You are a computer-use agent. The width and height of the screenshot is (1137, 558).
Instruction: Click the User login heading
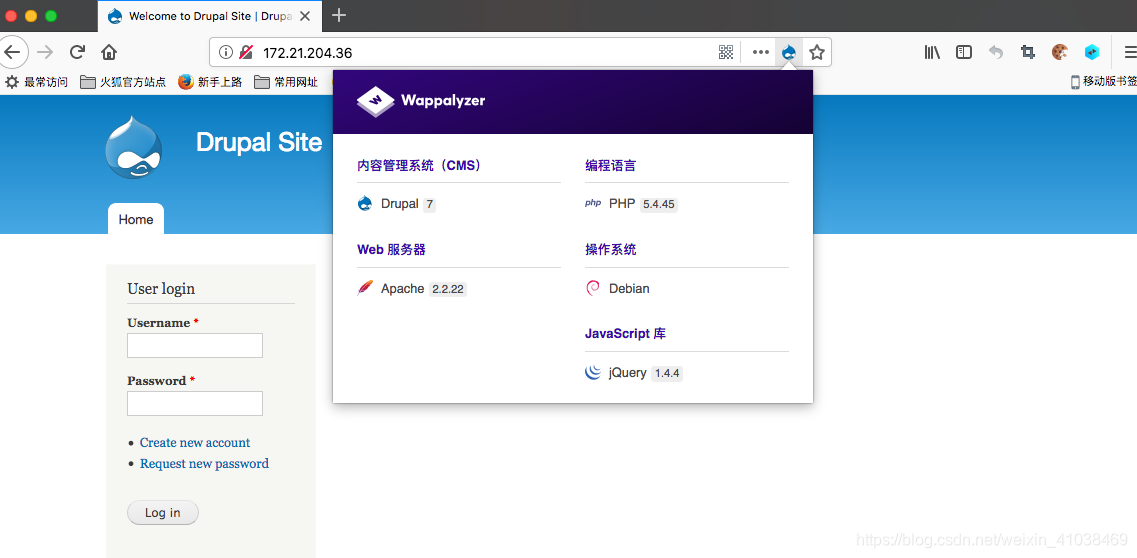tap(161, 288)
